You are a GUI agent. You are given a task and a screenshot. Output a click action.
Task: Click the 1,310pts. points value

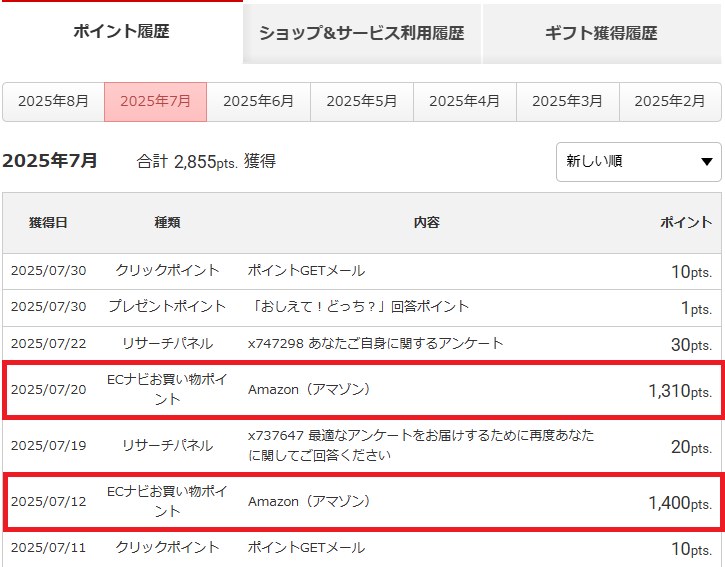click(680, 391)
